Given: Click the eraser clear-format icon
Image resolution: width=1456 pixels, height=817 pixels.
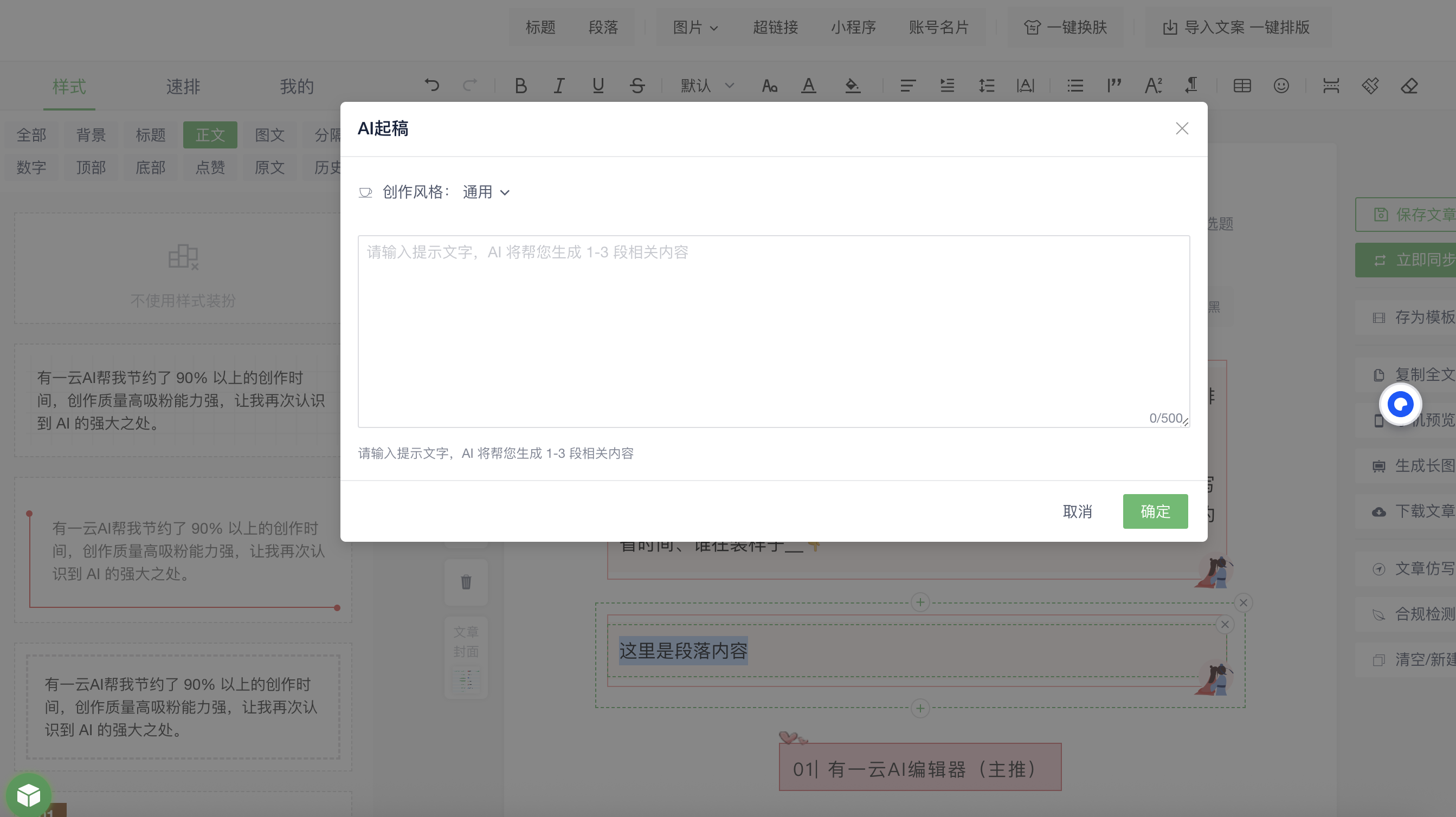Looking at the screenshot, I should coord(1409,86).
